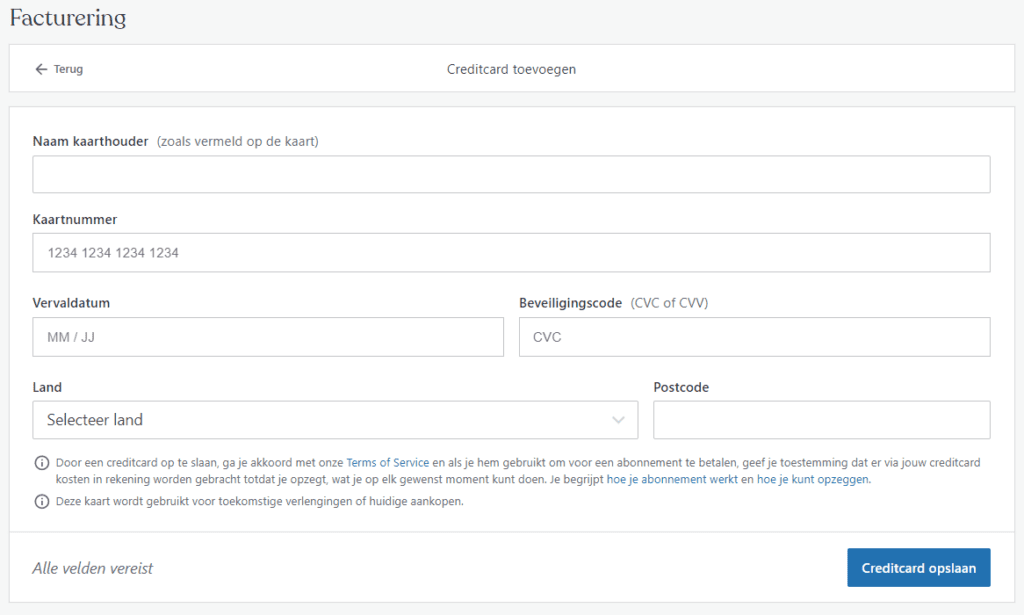
Task: Focus the Postcode input field
Action: [x=822, y=420]
